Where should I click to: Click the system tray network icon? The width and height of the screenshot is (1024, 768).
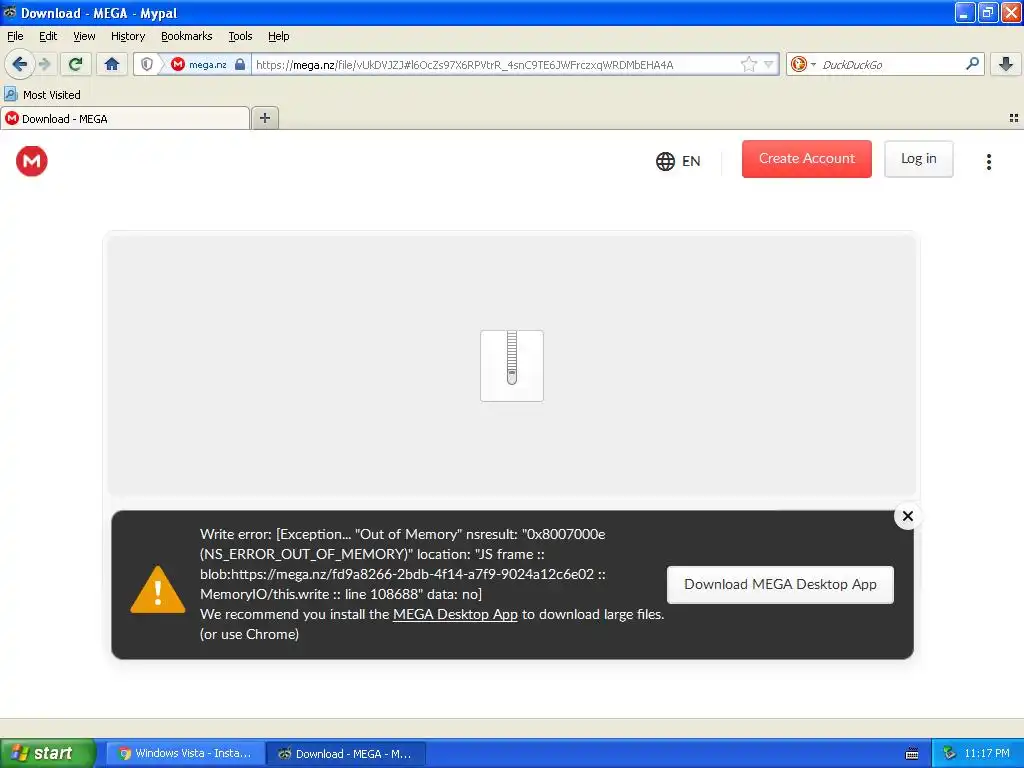(x=949, y=754)
